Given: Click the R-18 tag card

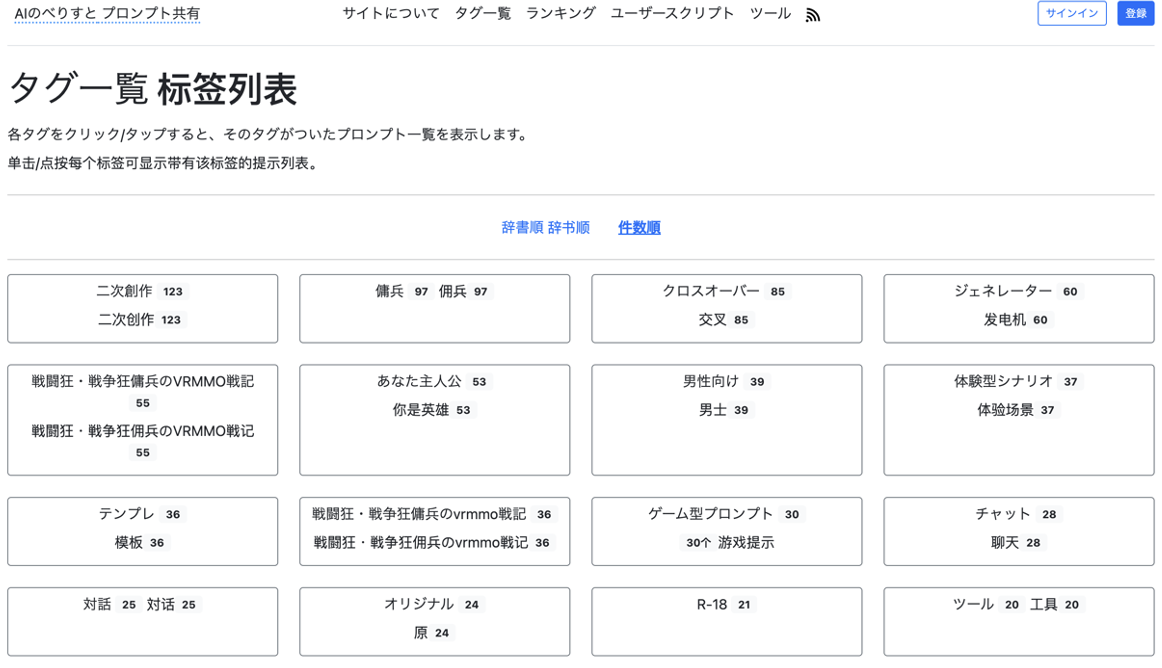Looking at the screenshot, I should click(726, 621).
